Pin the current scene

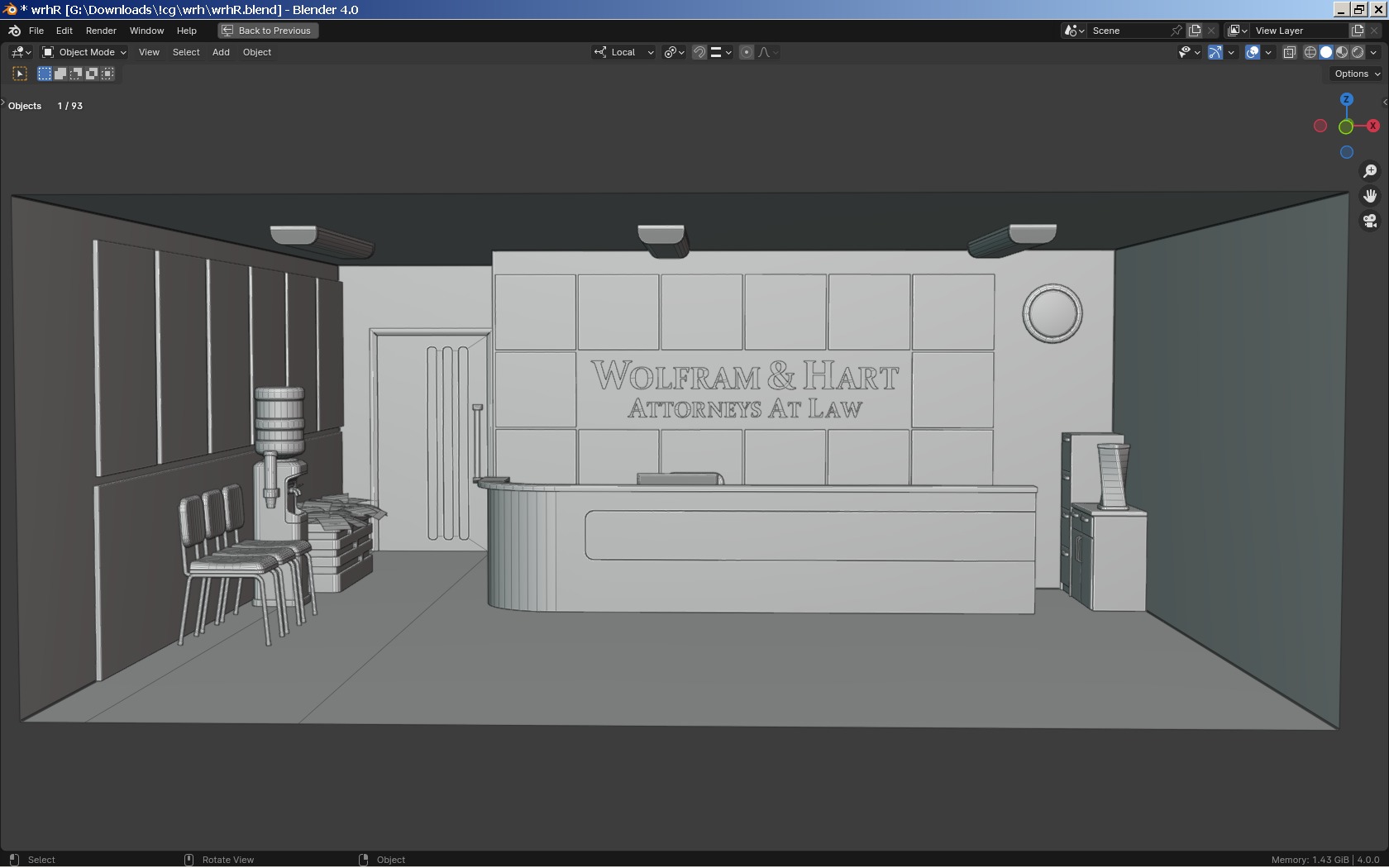[x=1177, y=31]
